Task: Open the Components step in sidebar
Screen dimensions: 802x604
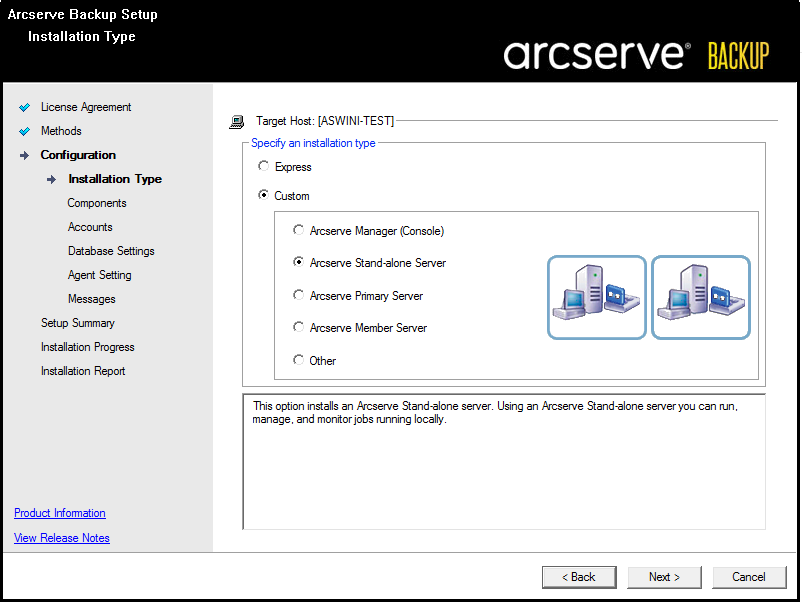Action: [97, 204]
